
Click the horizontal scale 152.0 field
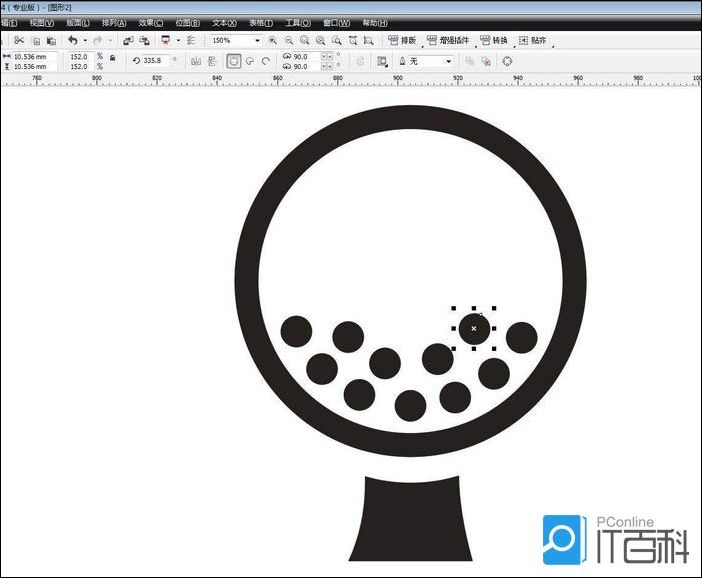coord(80,57)
